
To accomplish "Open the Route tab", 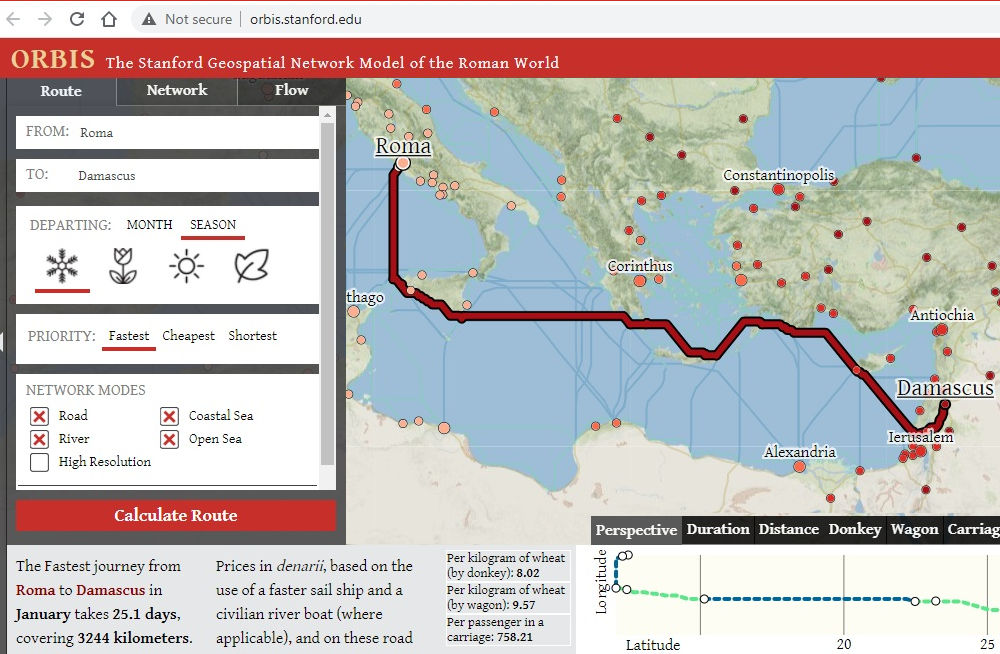I will (x=61, y=91).
